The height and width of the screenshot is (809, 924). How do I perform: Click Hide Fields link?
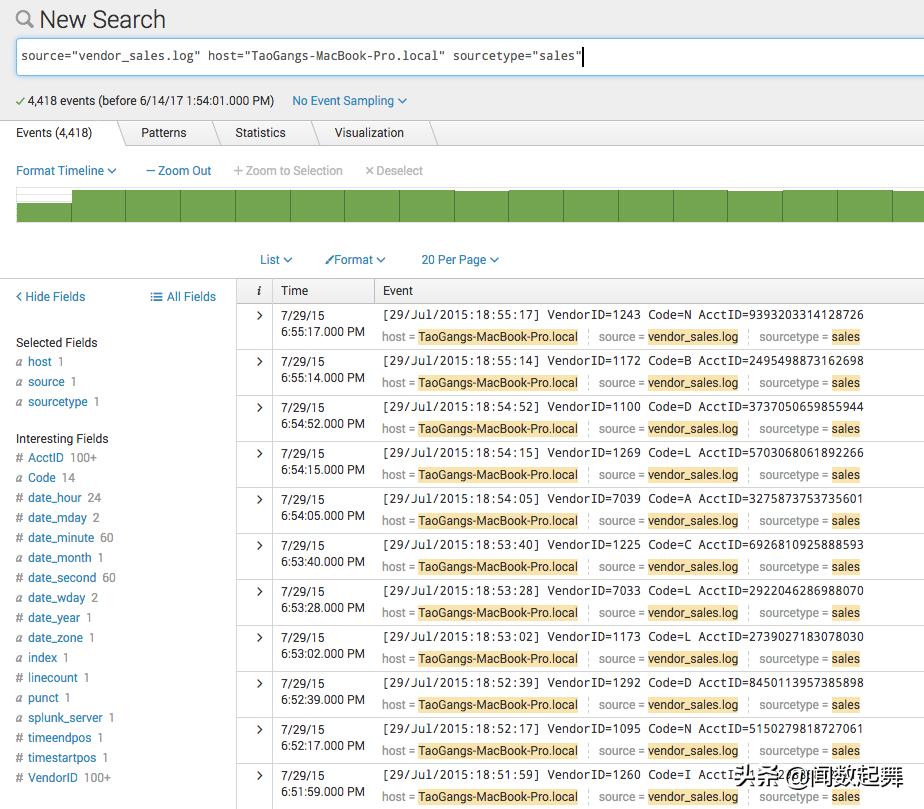(51, 296)
